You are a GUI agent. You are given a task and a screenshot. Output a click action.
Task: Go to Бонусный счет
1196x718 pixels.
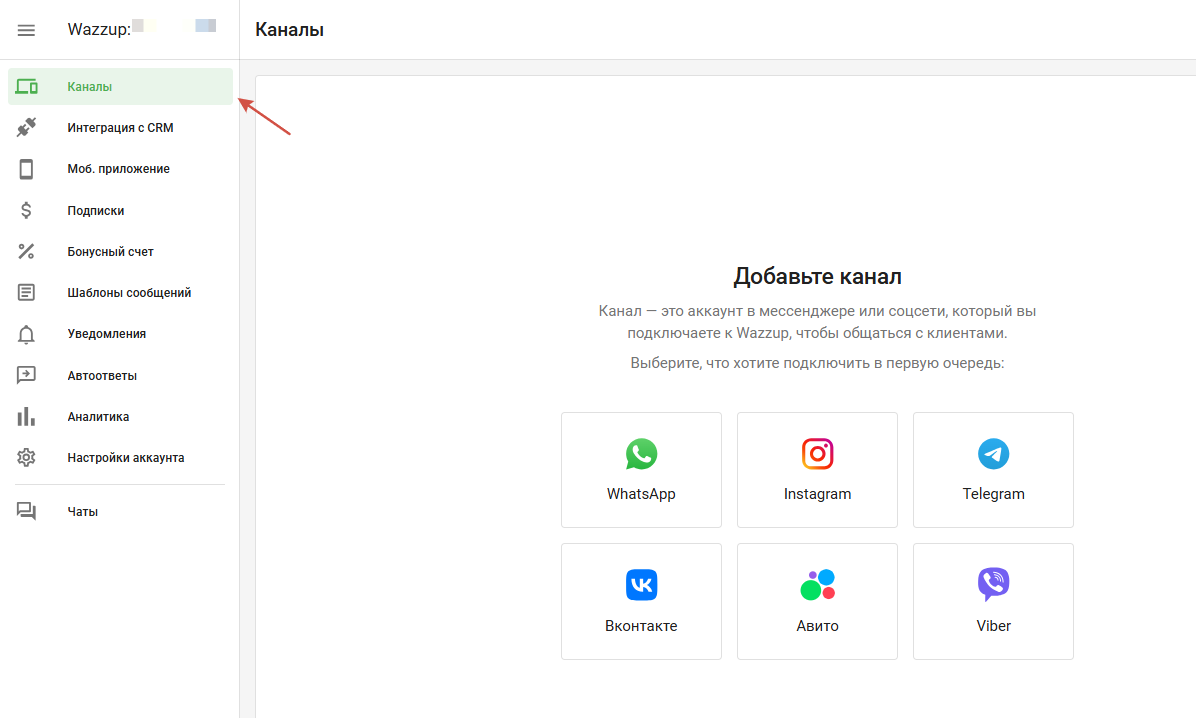[x=110, y=252]
